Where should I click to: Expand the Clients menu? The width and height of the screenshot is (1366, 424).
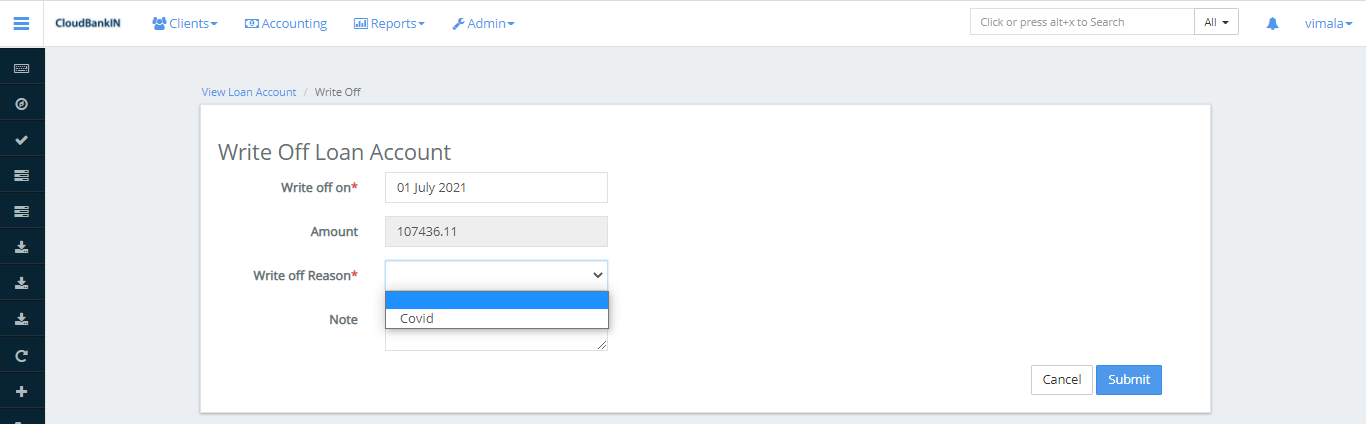(185, 23)
